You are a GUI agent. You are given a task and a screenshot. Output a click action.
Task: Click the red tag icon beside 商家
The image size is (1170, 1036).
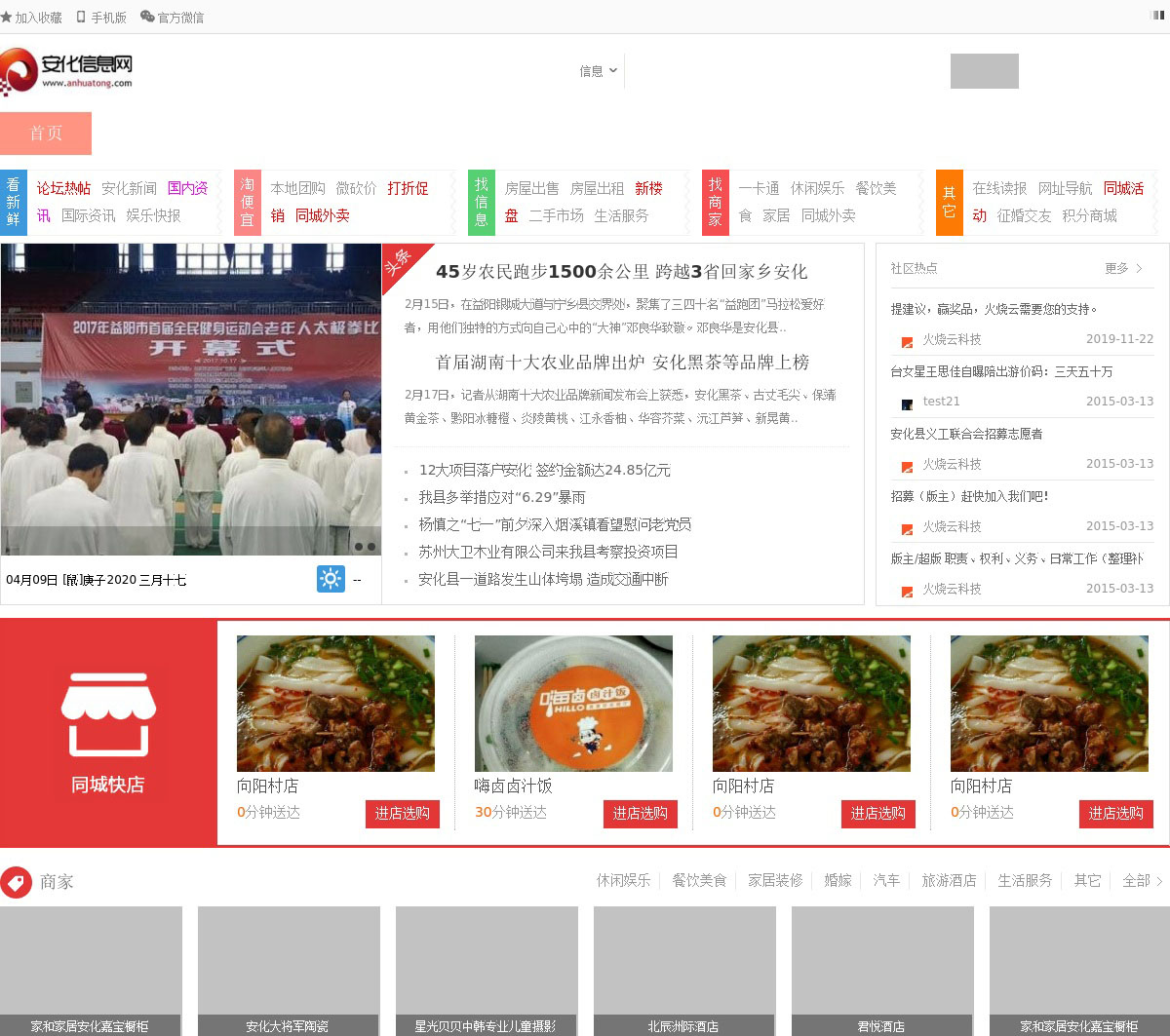tap(16, 882)
